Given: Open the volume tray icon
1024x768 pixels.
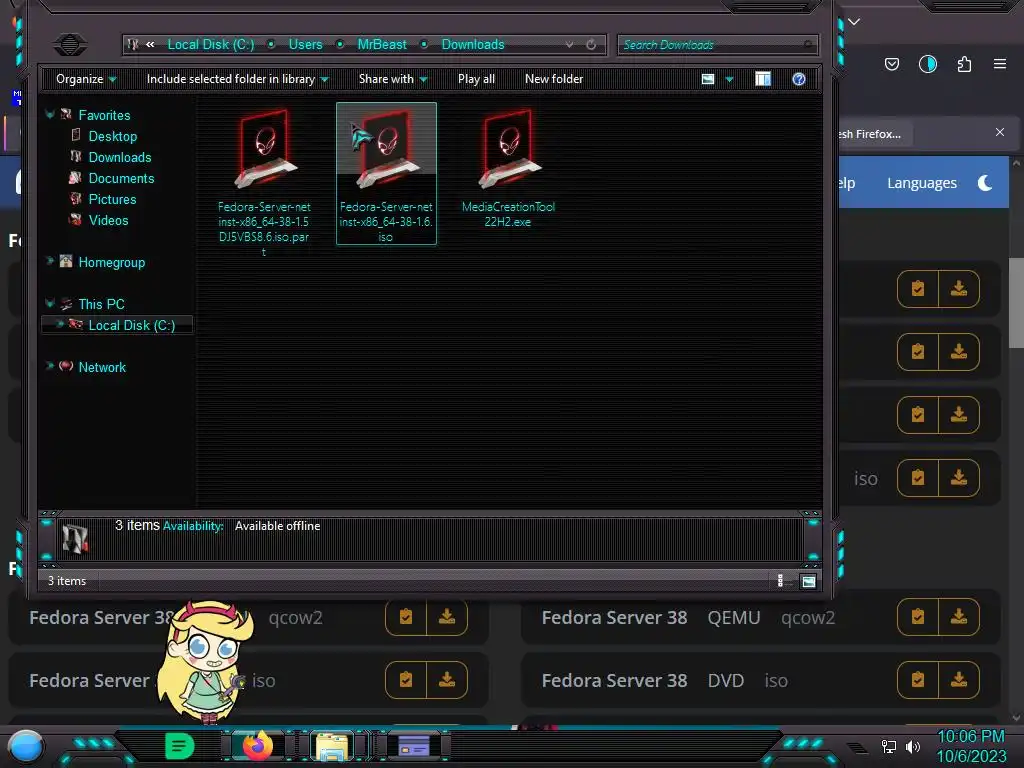Looking at the screenshot, I should click(x=913, y=746).
